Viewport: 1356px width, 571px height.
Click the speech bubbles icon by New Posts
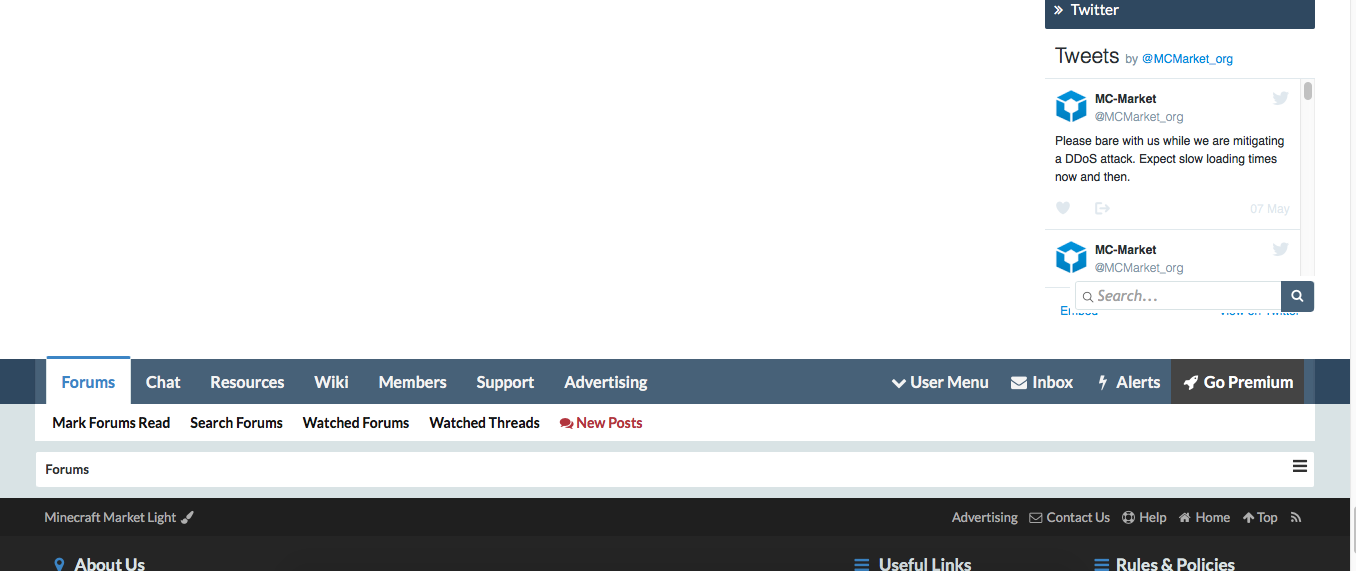pos(566,423)
